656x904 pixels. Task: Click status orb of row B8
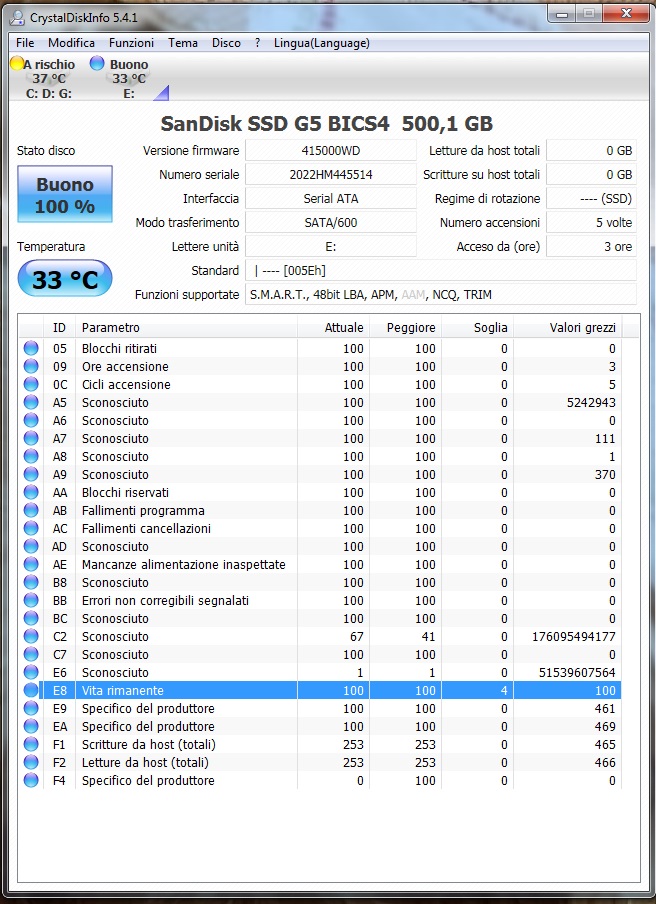tap(31, 582)
